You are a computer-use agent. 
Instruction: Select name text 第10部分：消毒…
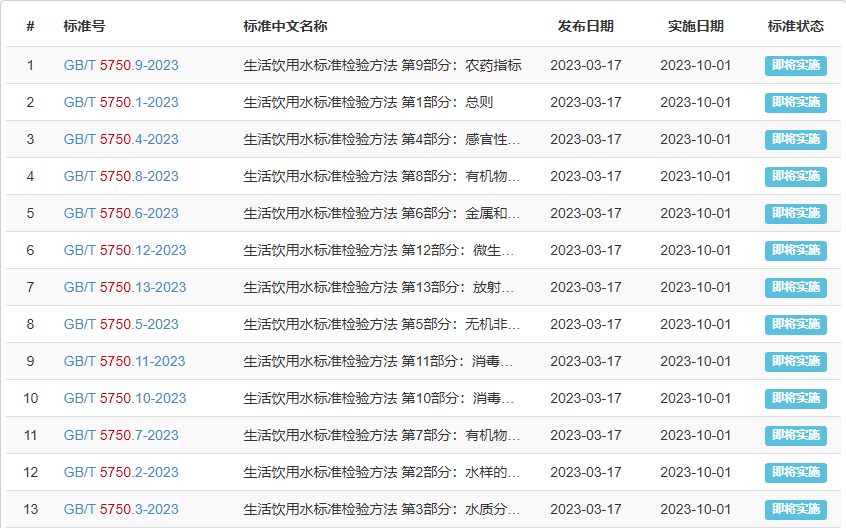click(458, 399)
